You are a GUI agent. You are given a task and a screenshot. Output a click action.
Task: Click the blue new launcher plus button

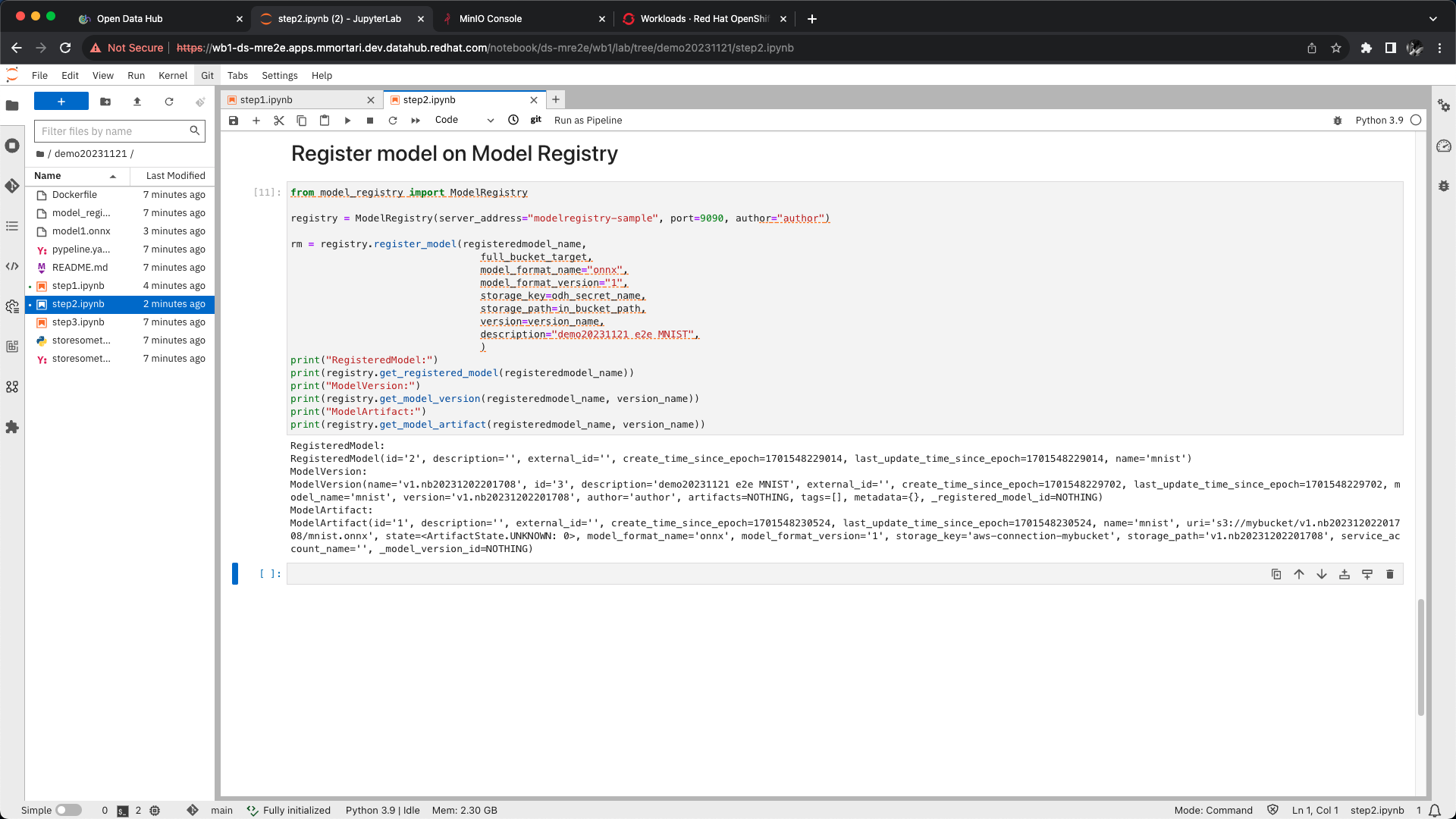(61, 102)
